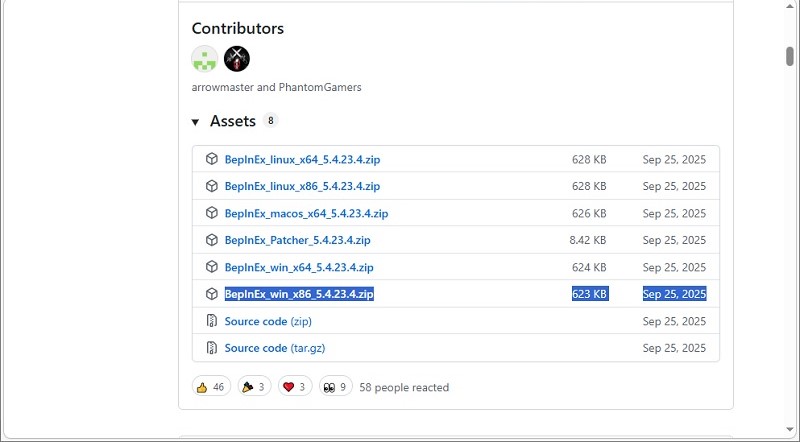800x442 pixels.
Task: Click package icon beside BepInEx_linux_x64 zip
Action: (x=212, y=159)
